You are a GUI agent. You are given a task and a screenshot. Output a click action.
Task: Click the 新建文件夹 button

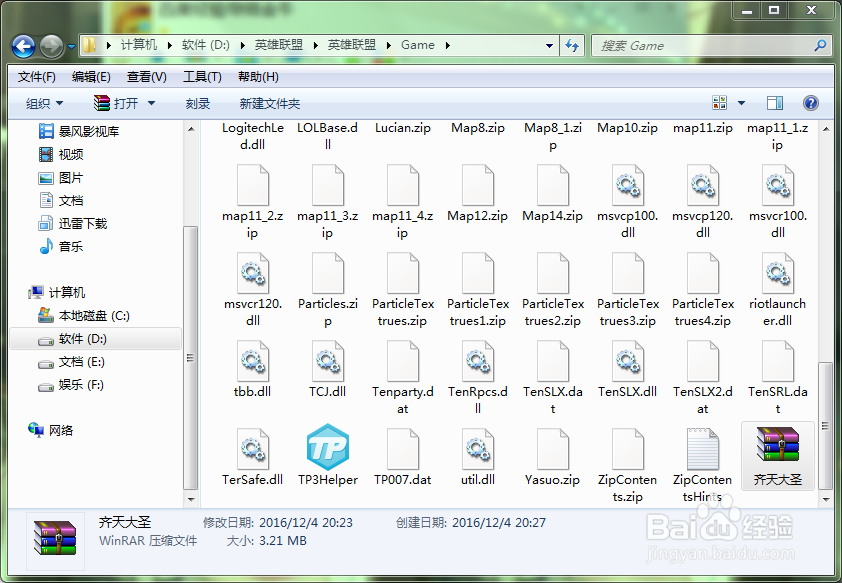(x=270, y=104)
